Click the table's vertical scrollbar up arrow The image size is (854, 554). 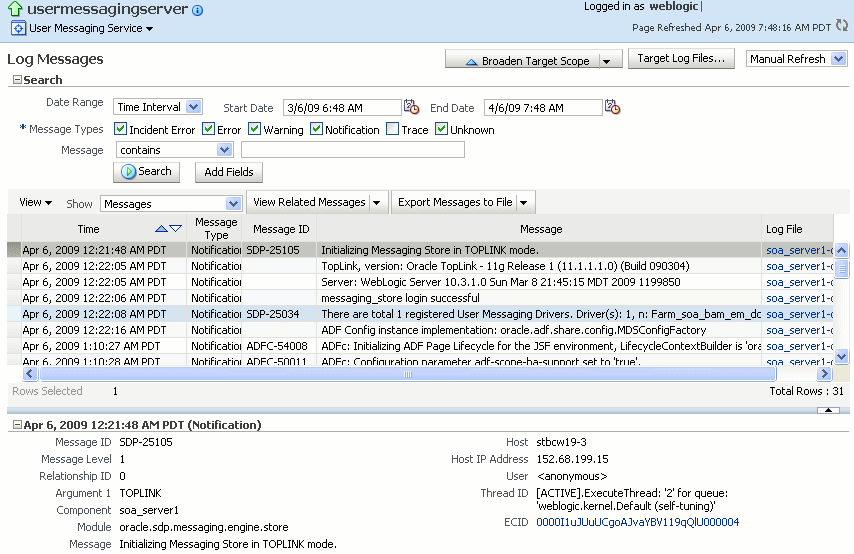click(x=841, y=251)
